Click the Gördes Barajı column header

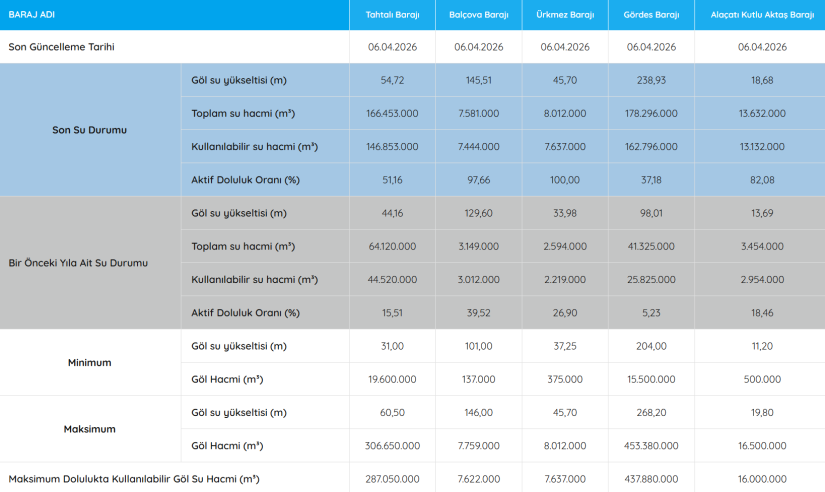[x=651, y=15]
